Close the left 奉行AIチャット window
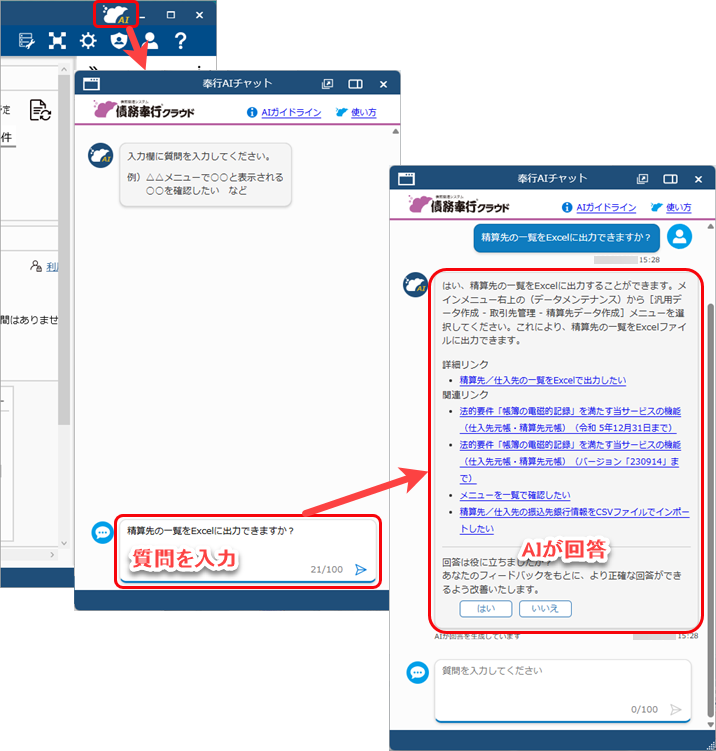 383,84
